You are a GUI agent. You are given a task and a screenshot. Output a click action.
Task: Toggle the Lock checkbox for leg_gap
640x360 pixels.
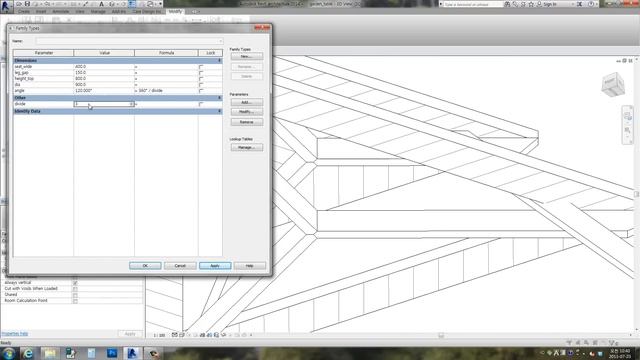coord(201,73)
